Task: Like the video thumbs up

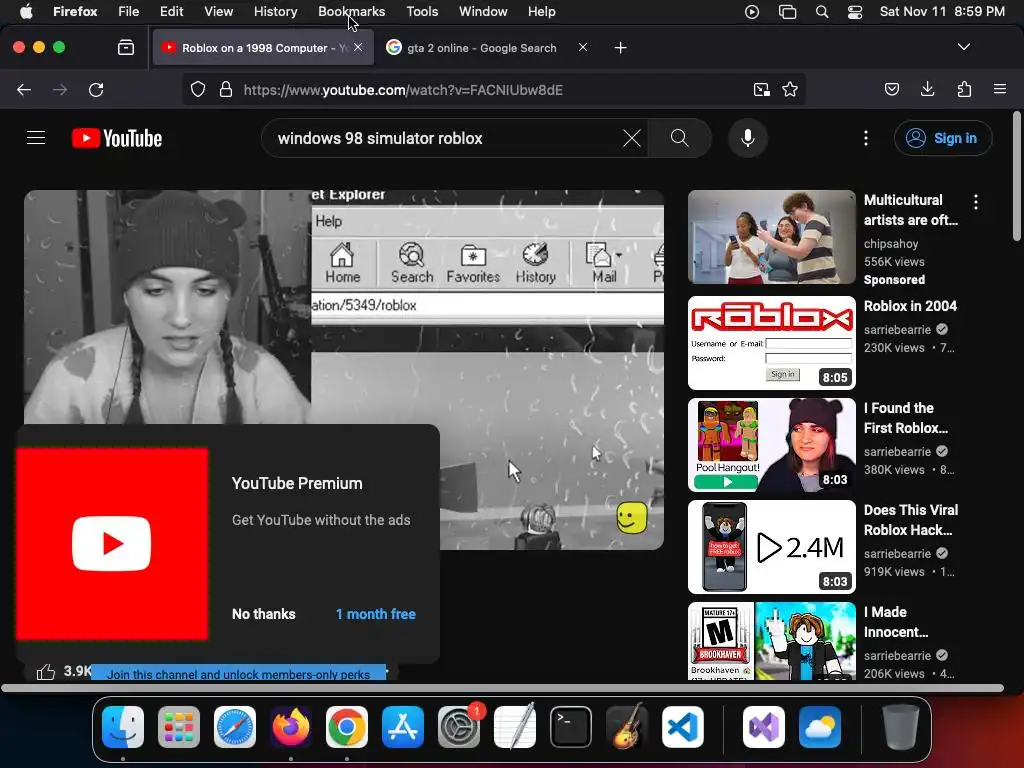Action: [x=46, y=671]
